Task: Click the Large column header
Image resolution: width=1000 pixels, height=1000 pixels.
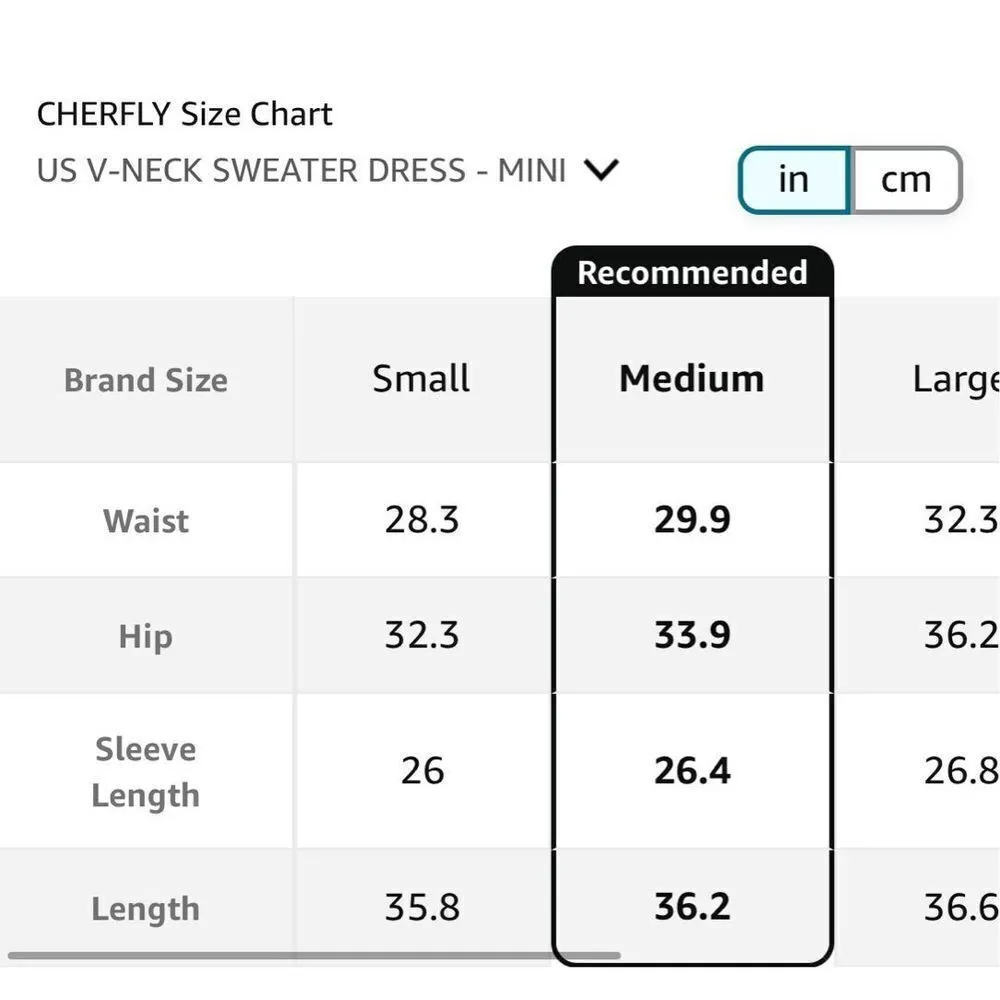Action: click(952, 379)
